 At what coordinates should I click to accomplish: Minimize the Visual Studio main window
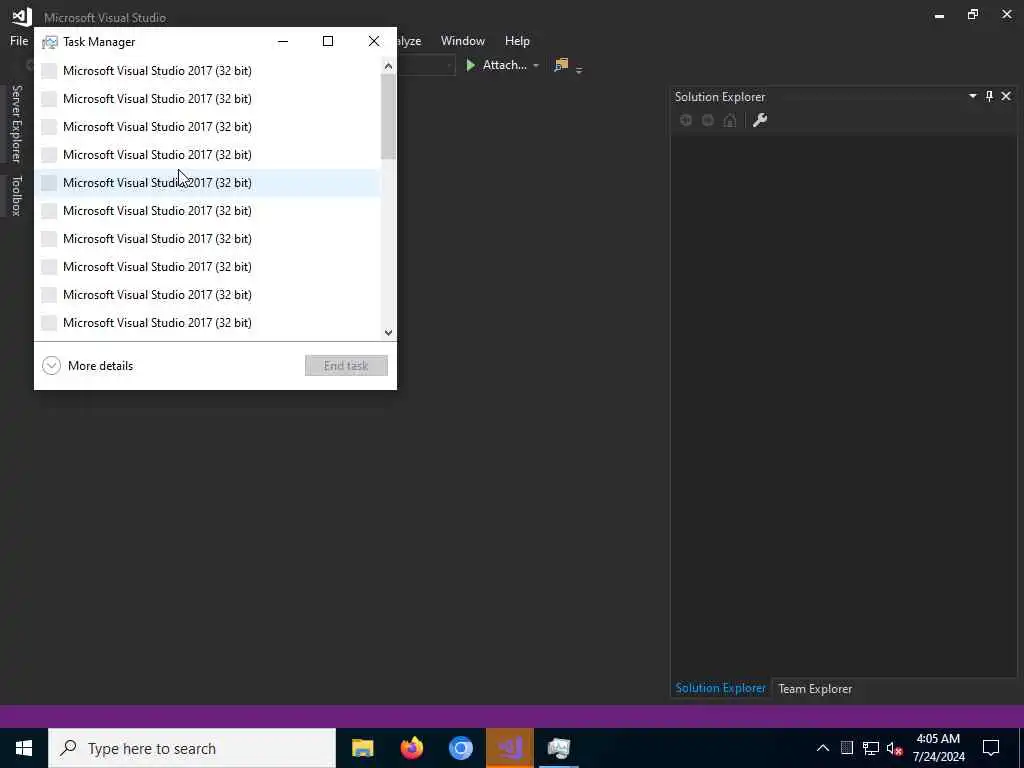[939, 14]
